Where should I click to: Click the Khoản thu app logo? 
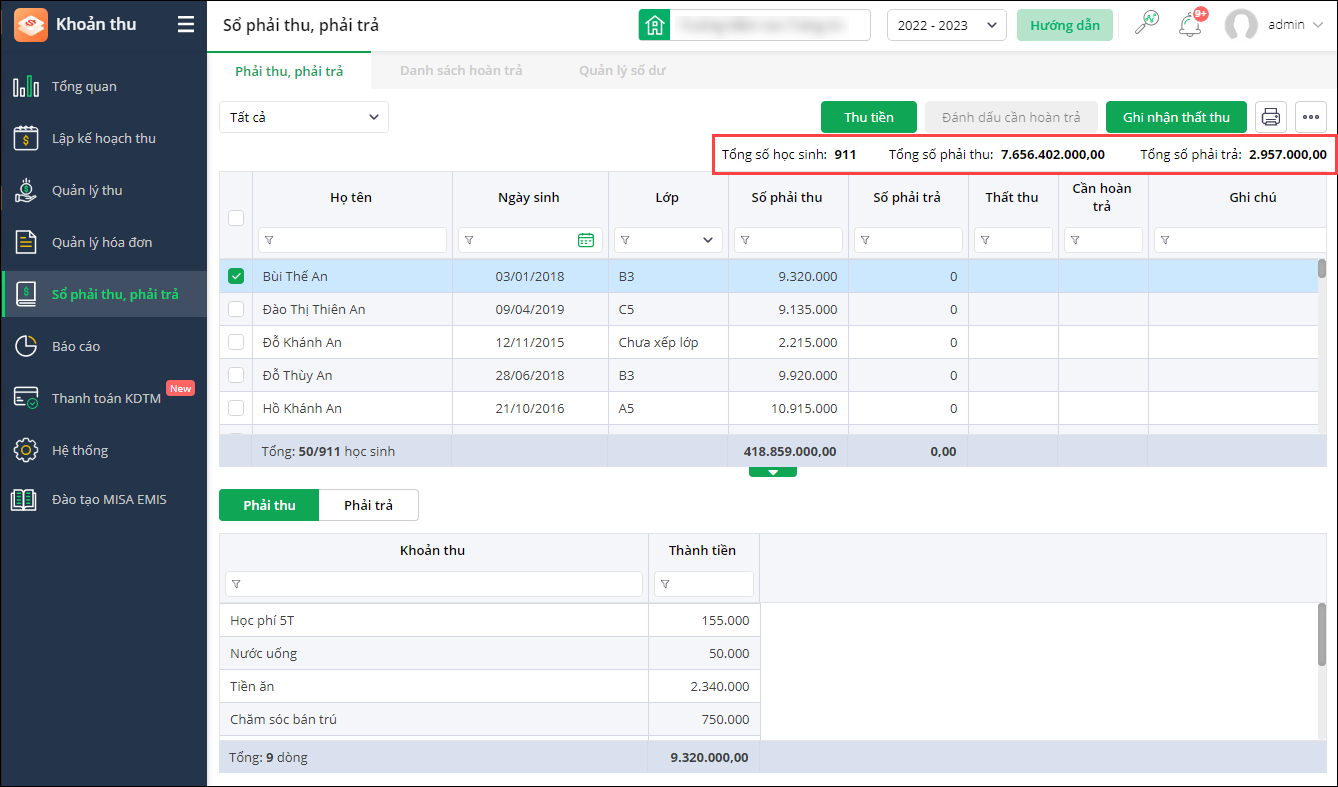tap(30, 24)
